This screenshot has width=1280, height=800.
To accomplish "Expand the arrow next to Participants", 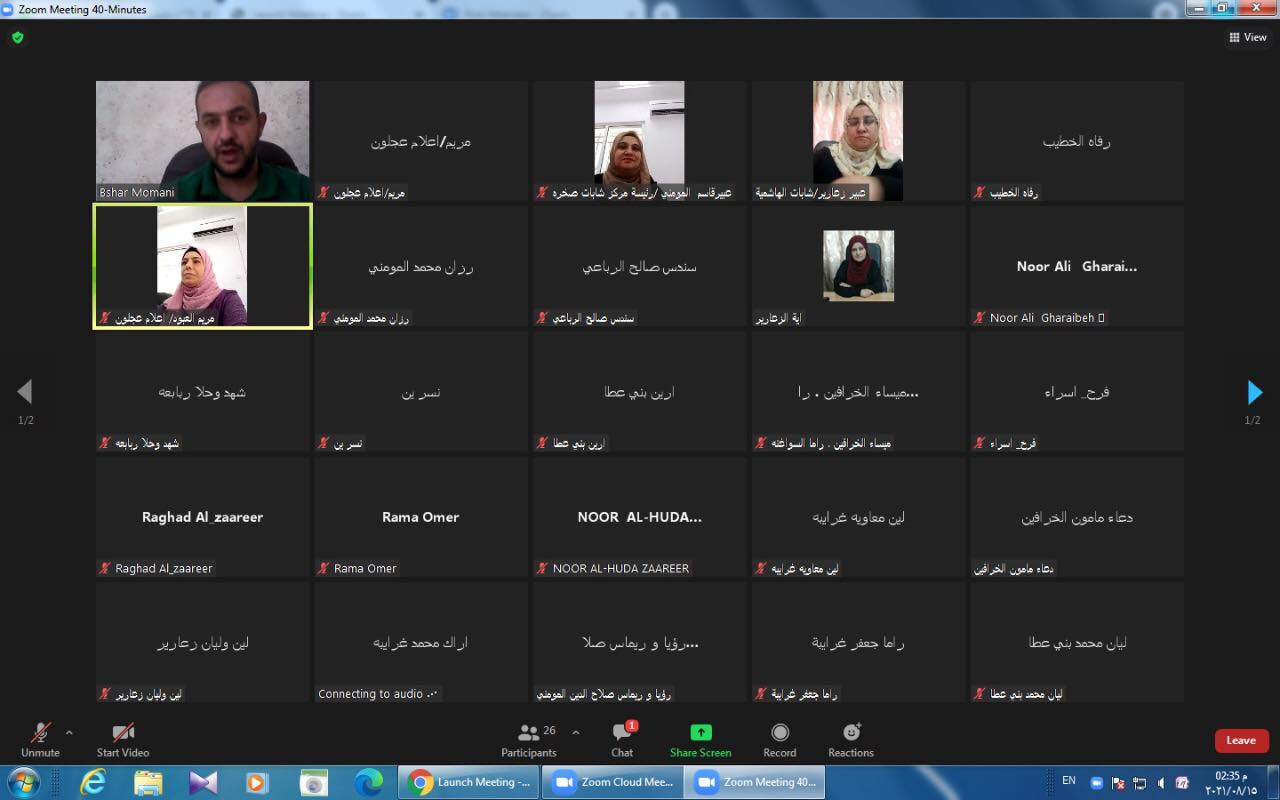I will [x=576, y=732].
